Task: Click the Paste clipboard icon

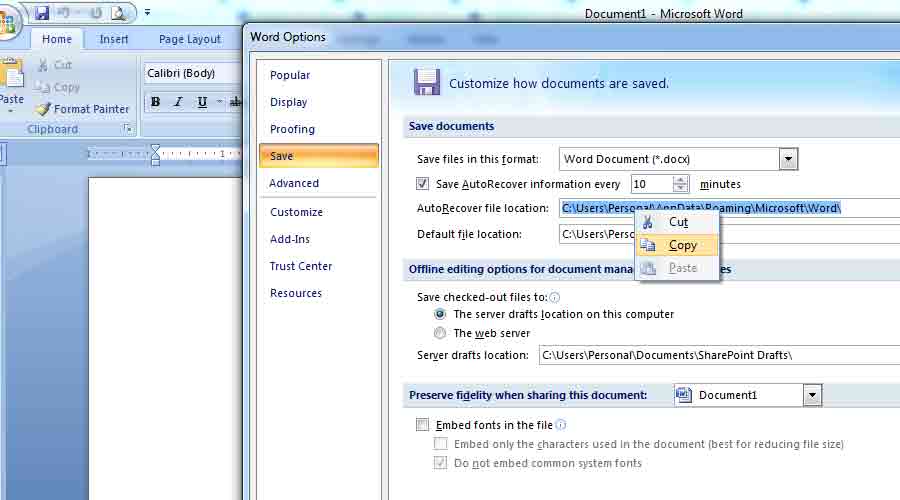Action: [11, 75]
